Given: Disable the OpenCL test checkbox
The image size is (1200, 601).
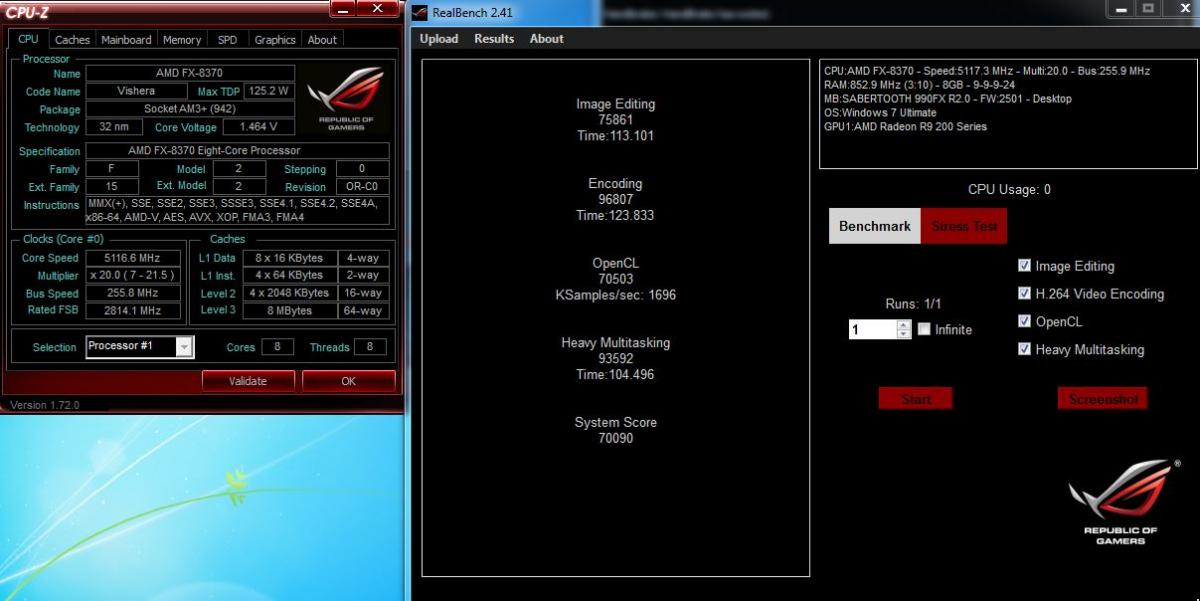Looking at the screenshot, I should (x=1024, y=322).
